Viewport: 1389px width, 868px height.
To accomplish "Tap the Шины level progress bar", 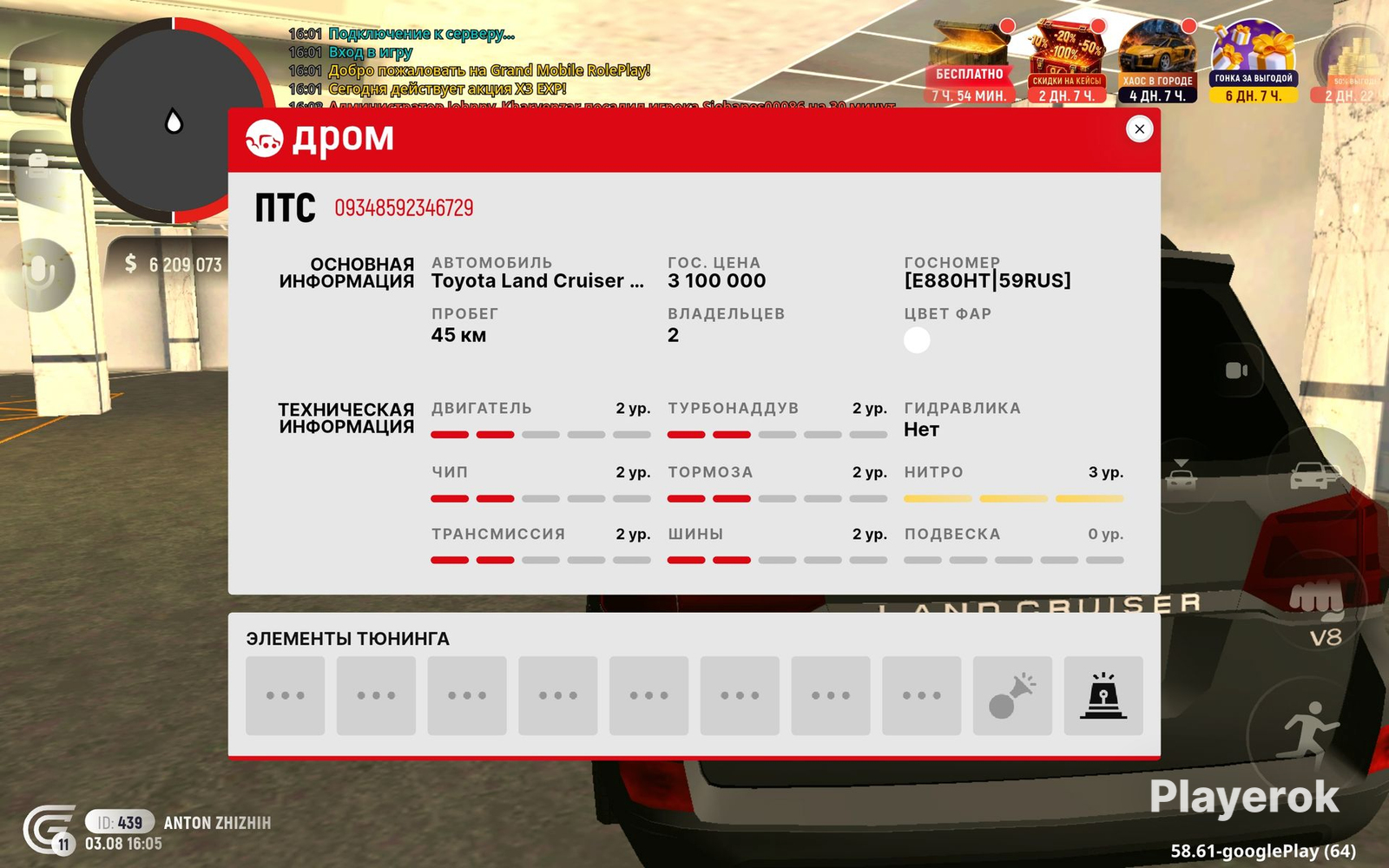I will (777, 561).
